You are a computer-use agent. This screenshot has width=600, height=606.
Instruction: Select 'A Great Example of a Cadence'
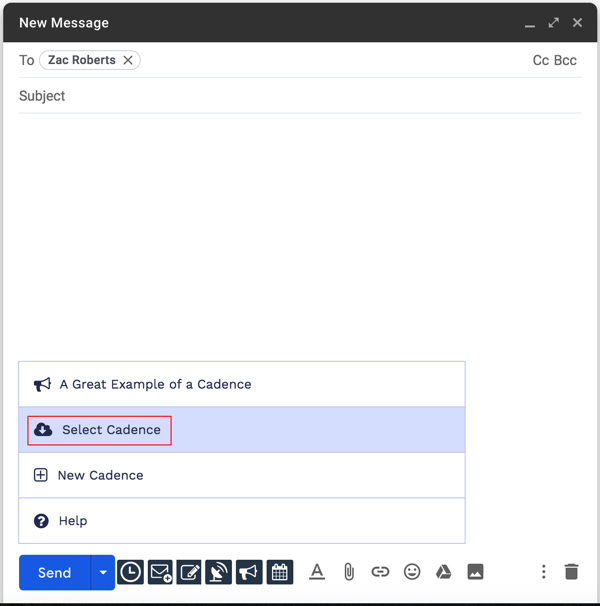155,384
